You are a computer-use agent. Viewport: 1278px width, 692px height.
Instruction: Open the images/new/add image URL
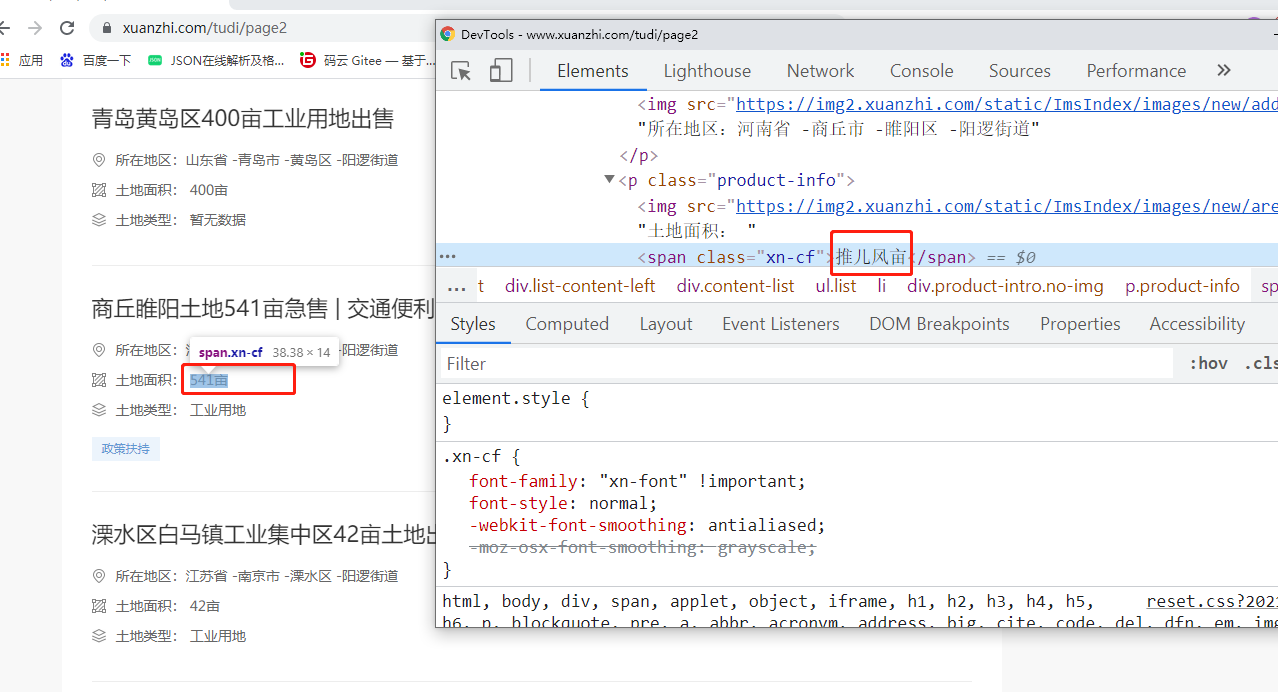[x=1007, y=104]
